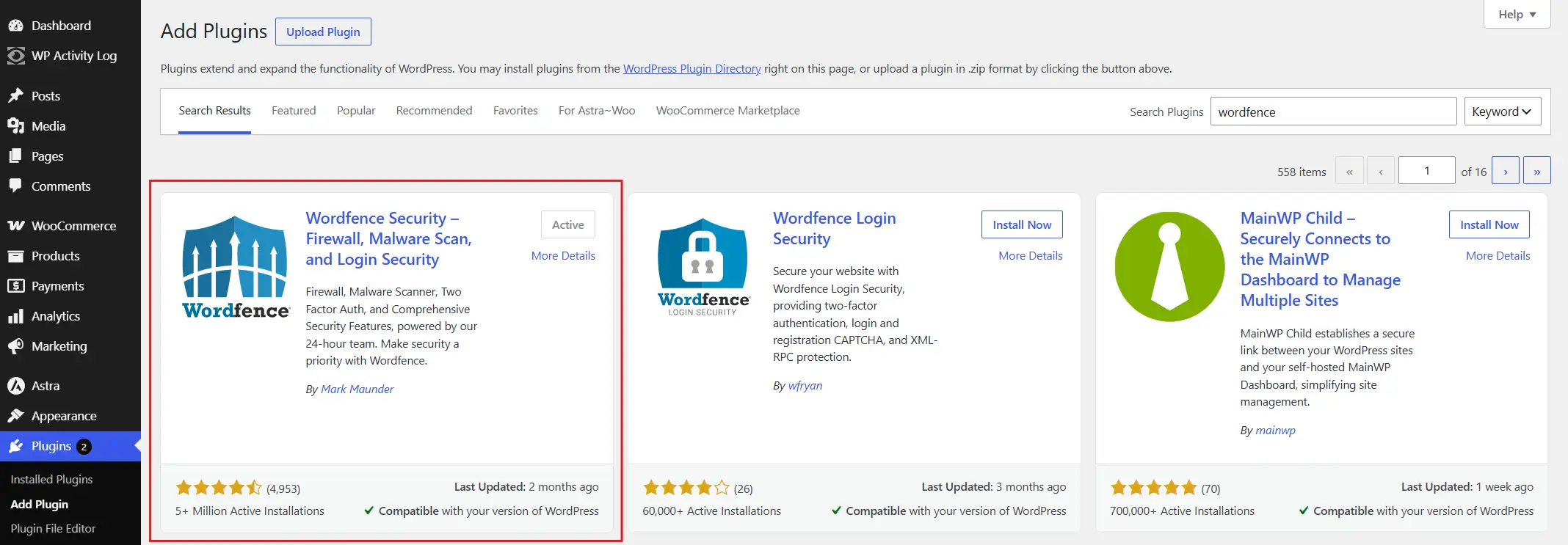Click '5+ Million Active Installations' text
The width and height of the screenshot is (1568, 545).
coord(250,511)
